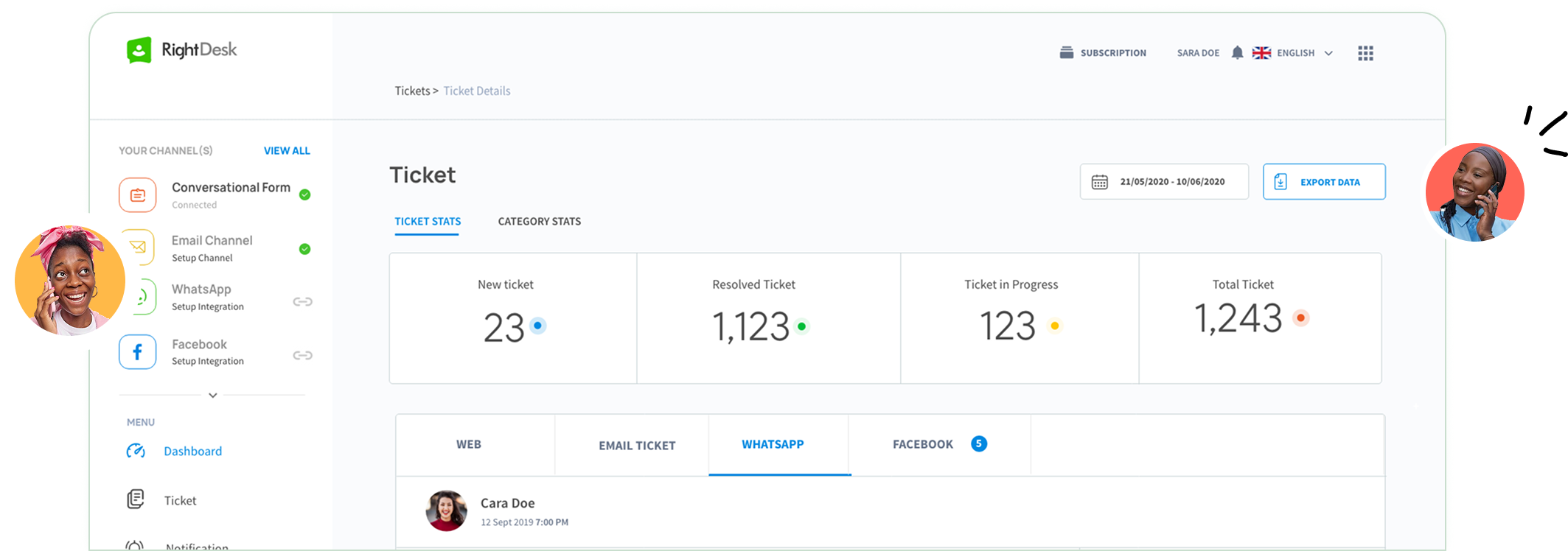Open the date range picker 21/05/2020 - 10/06/2020

tap(1164, 182)
